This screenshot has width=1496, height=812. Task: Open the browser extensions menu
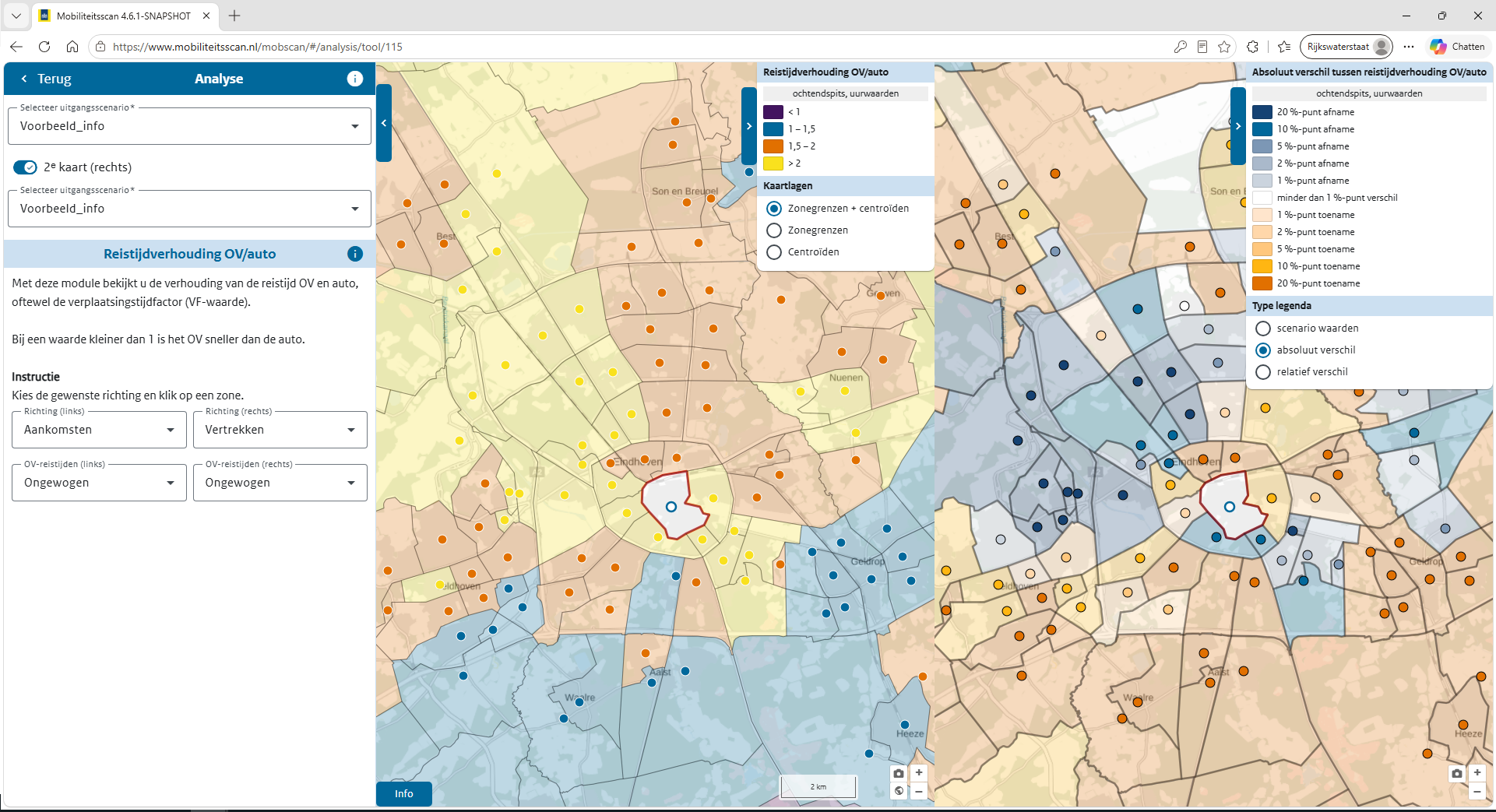[1252, 47]
